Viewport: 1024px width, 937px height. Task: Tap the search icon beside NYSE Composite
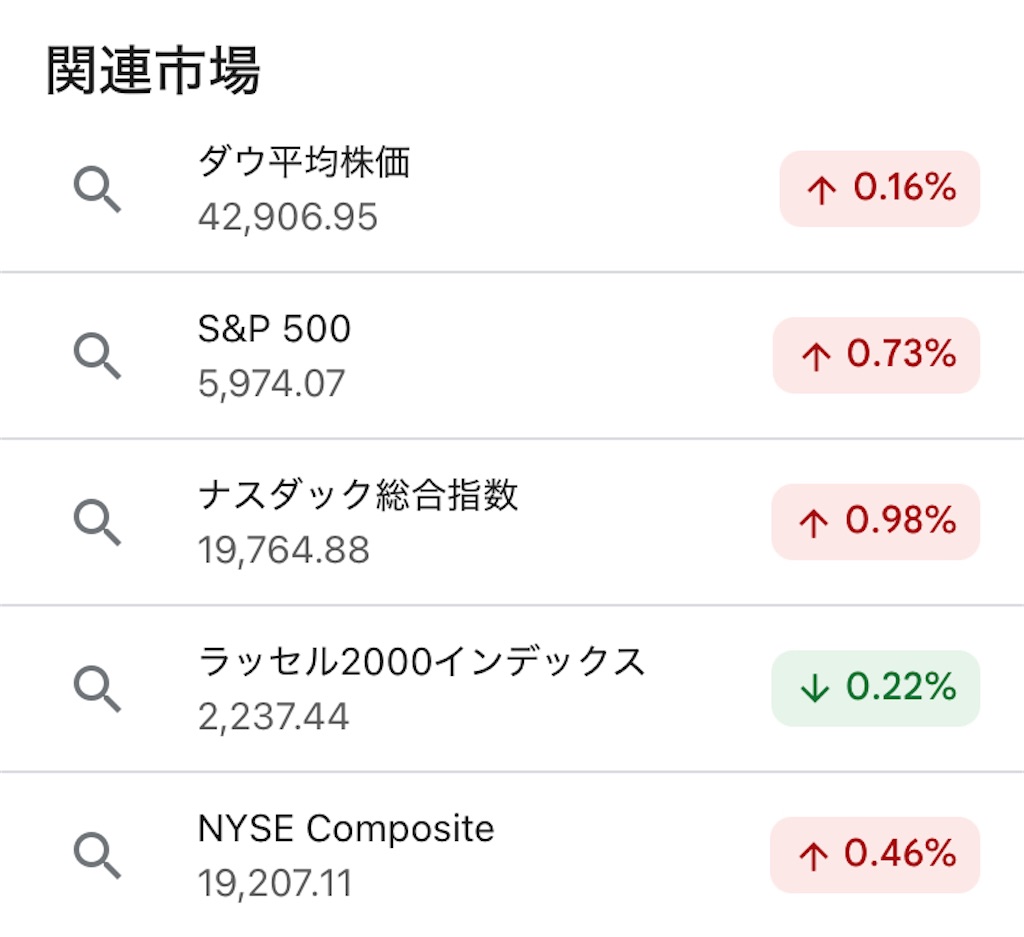tap(98, 856)
